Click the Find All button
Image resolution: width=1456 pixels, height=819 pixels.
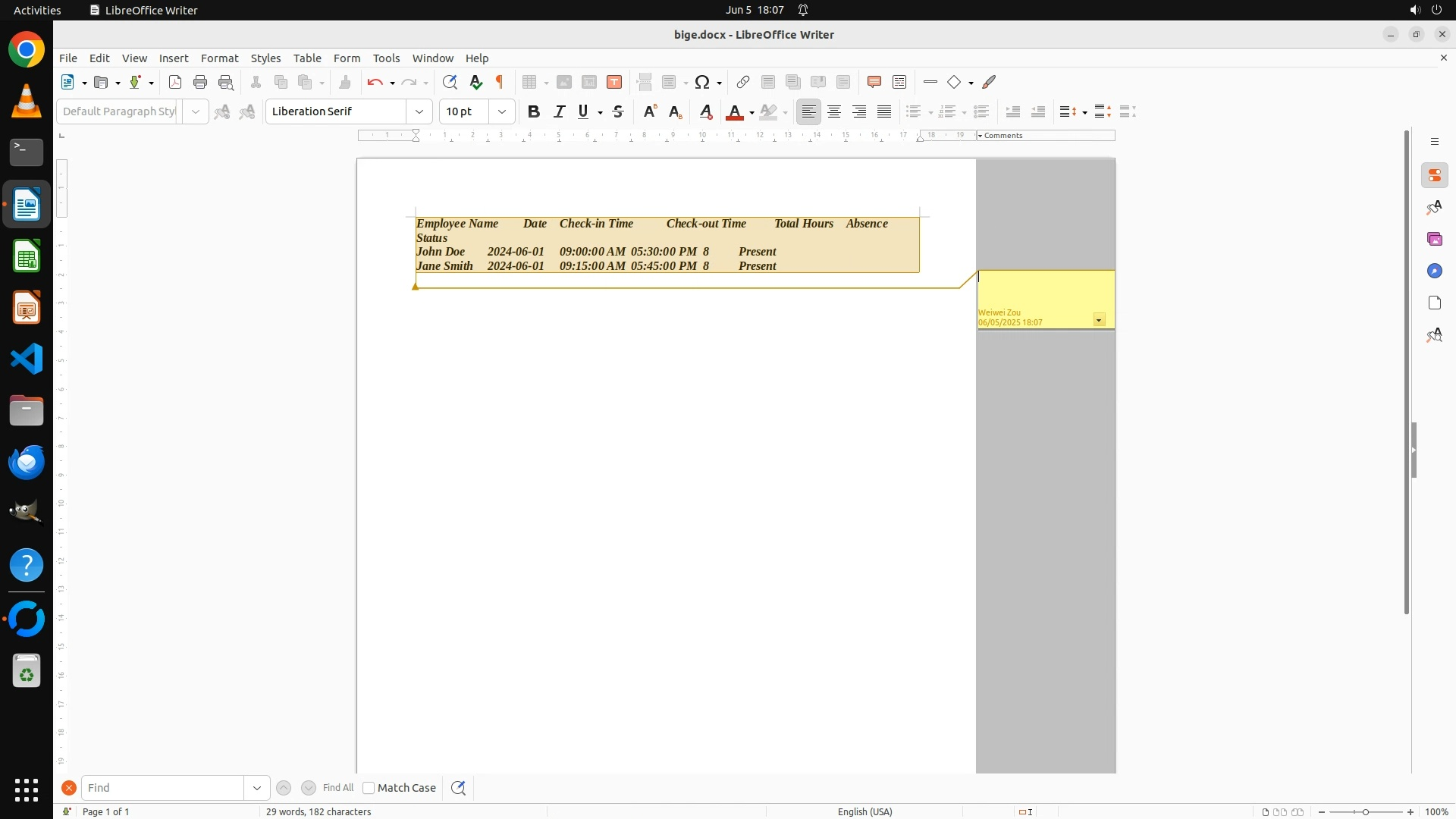(x=337, y=788)
